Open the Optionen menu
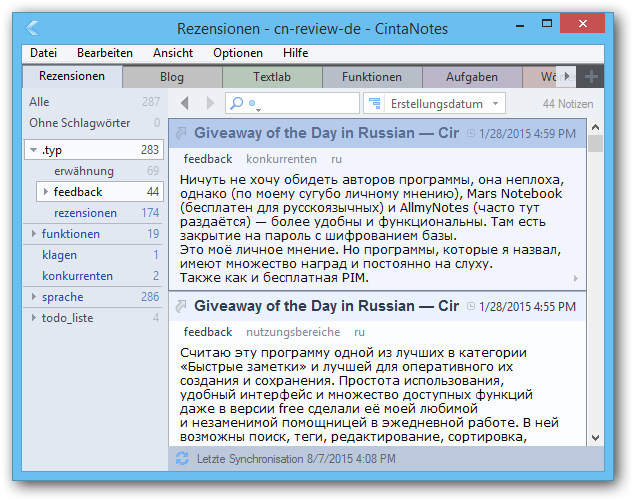The width and height of the screenshot is (634, 501). 238,53
